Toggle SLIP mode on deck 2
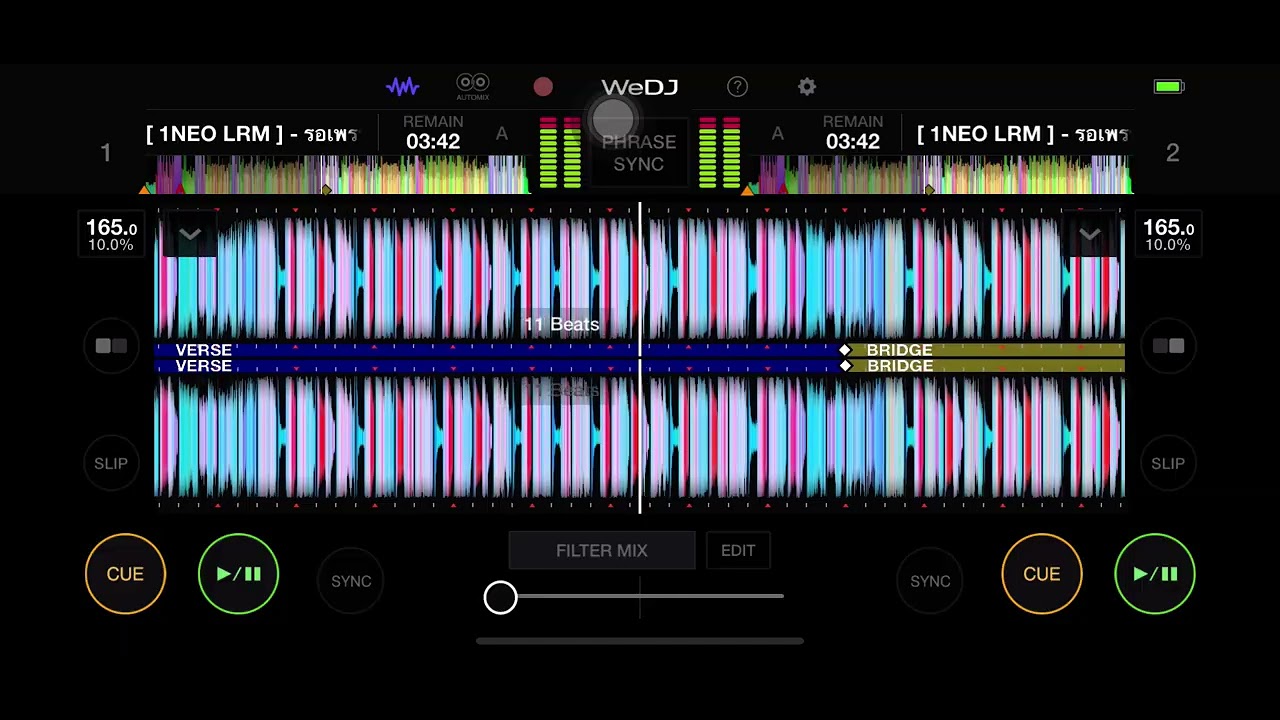This screenshot has height=720, width=1280. click(x=1168, y=464)
